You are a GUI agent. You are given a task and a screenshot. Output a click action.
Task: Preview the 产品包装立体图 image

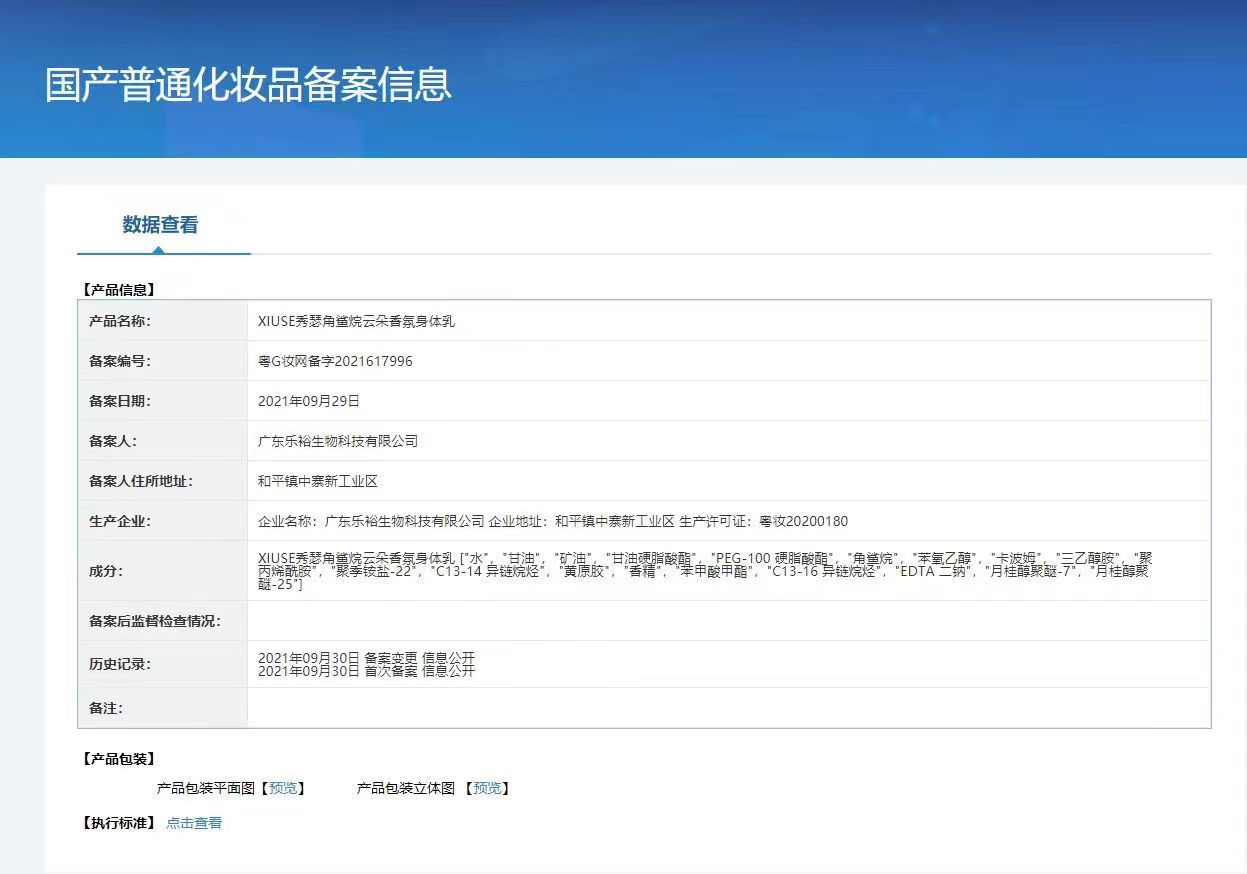pos(487,788)
